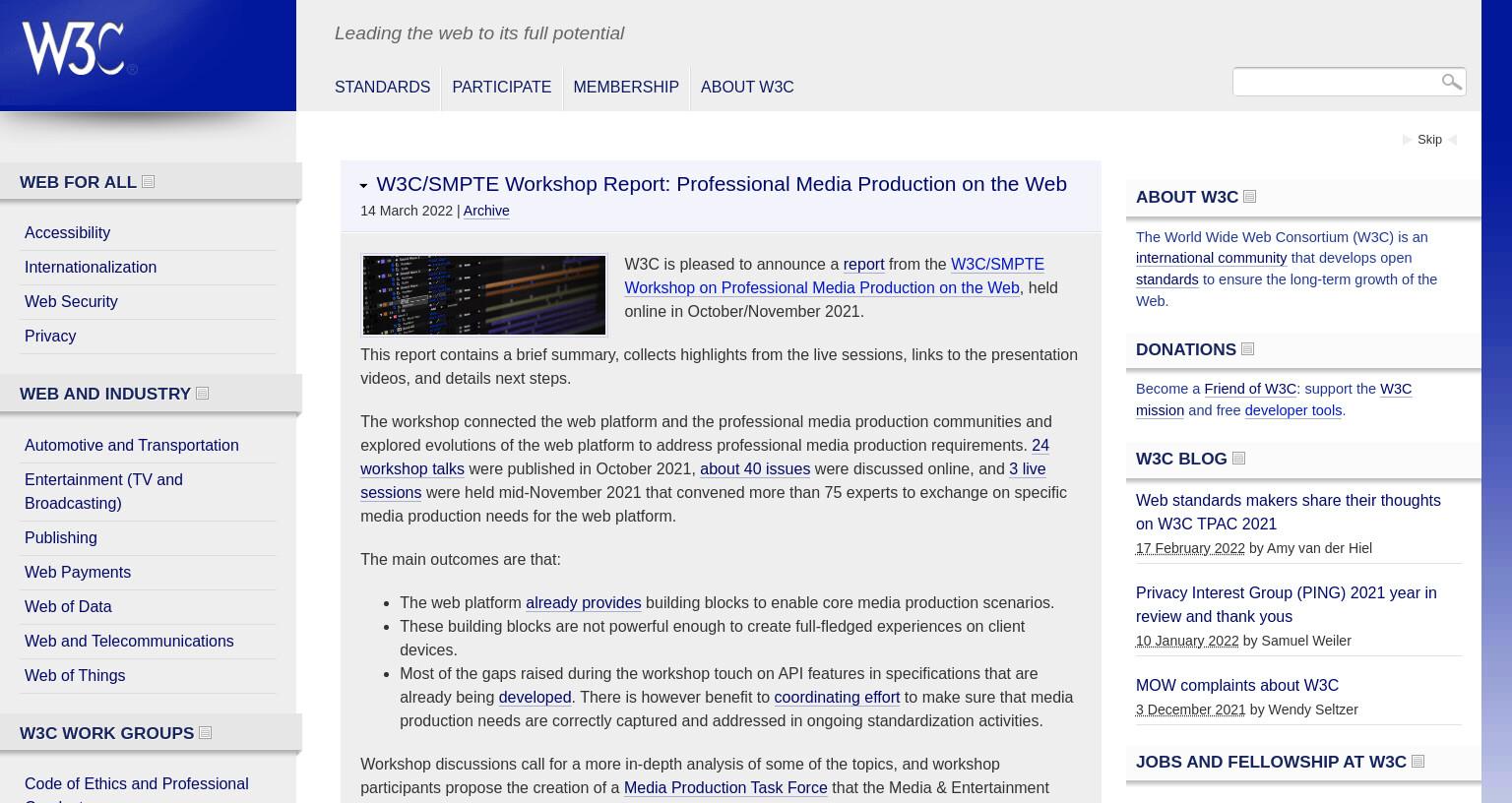This screenshot has height=803, width=1512.
Task: Open the Internationalization link
Action: pyautogui.click(x=91, y=268)
